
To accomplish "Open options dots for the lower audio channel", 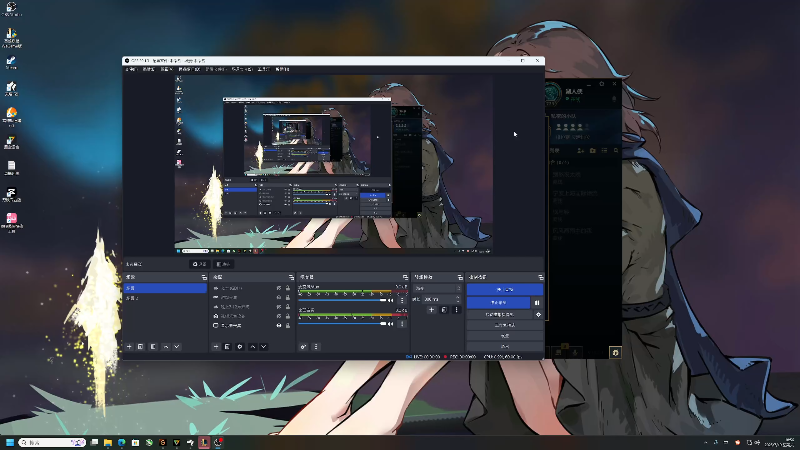I will [402, 323].
